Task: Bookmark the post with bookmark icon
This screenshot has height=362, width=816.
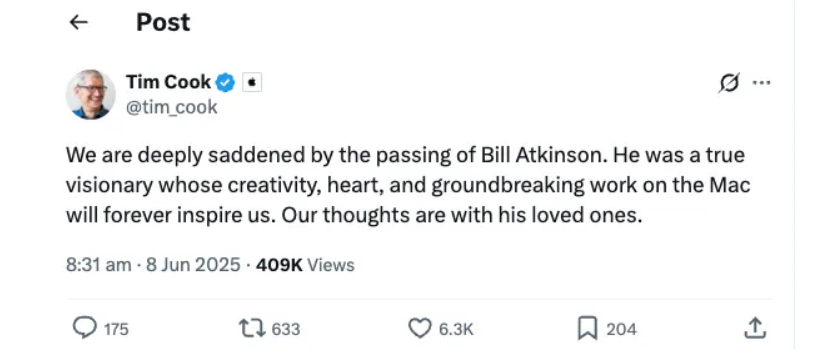Action: point(588,329)
